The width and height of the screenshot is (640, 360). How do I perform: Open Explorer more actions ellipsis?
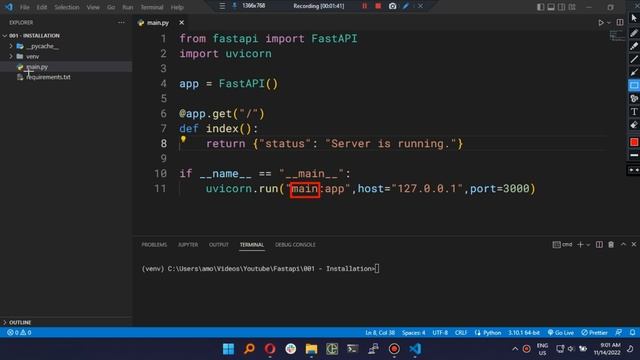[121, 22]
